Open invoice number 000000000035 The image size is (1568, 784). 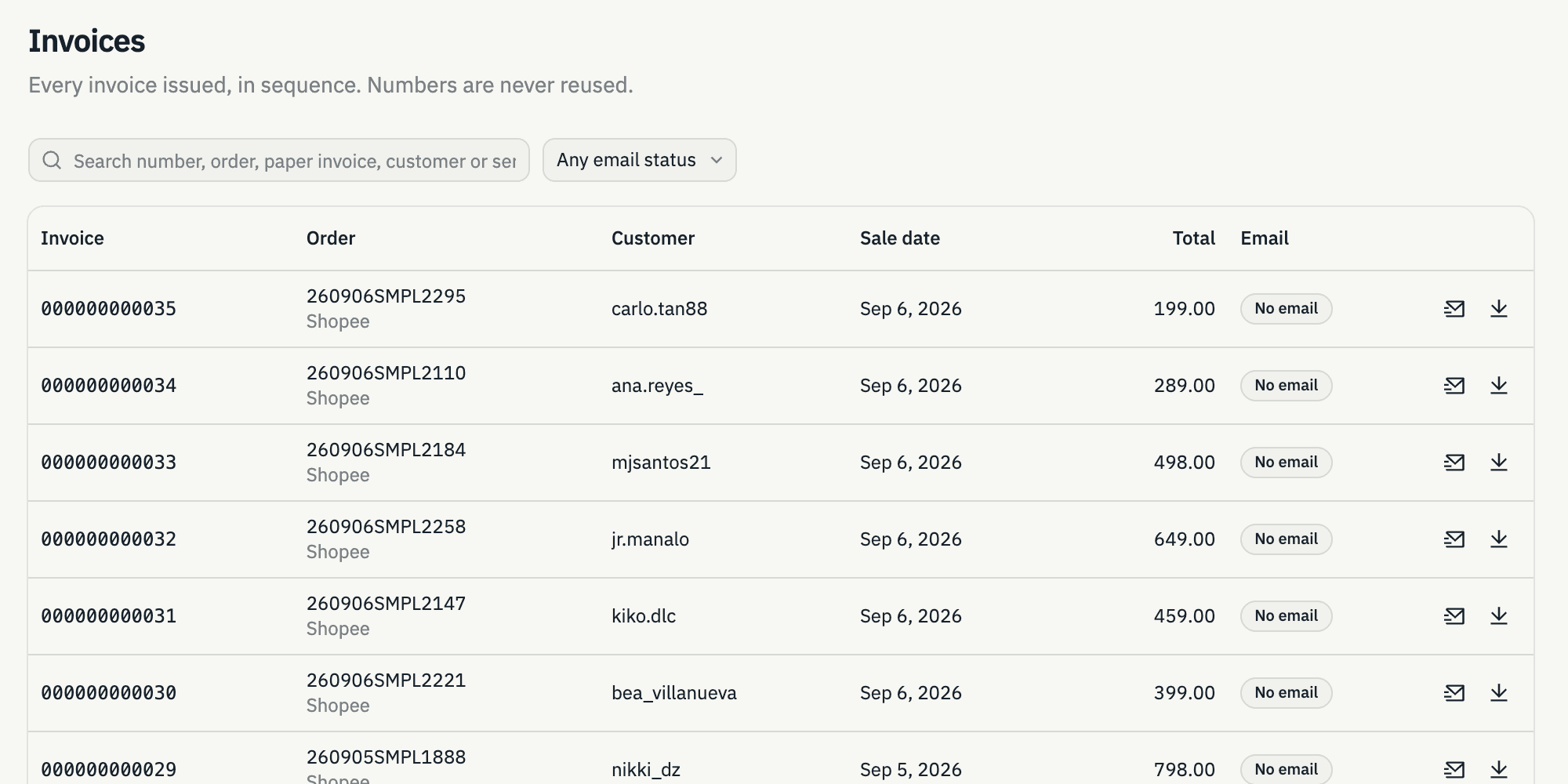coord(109,309)
